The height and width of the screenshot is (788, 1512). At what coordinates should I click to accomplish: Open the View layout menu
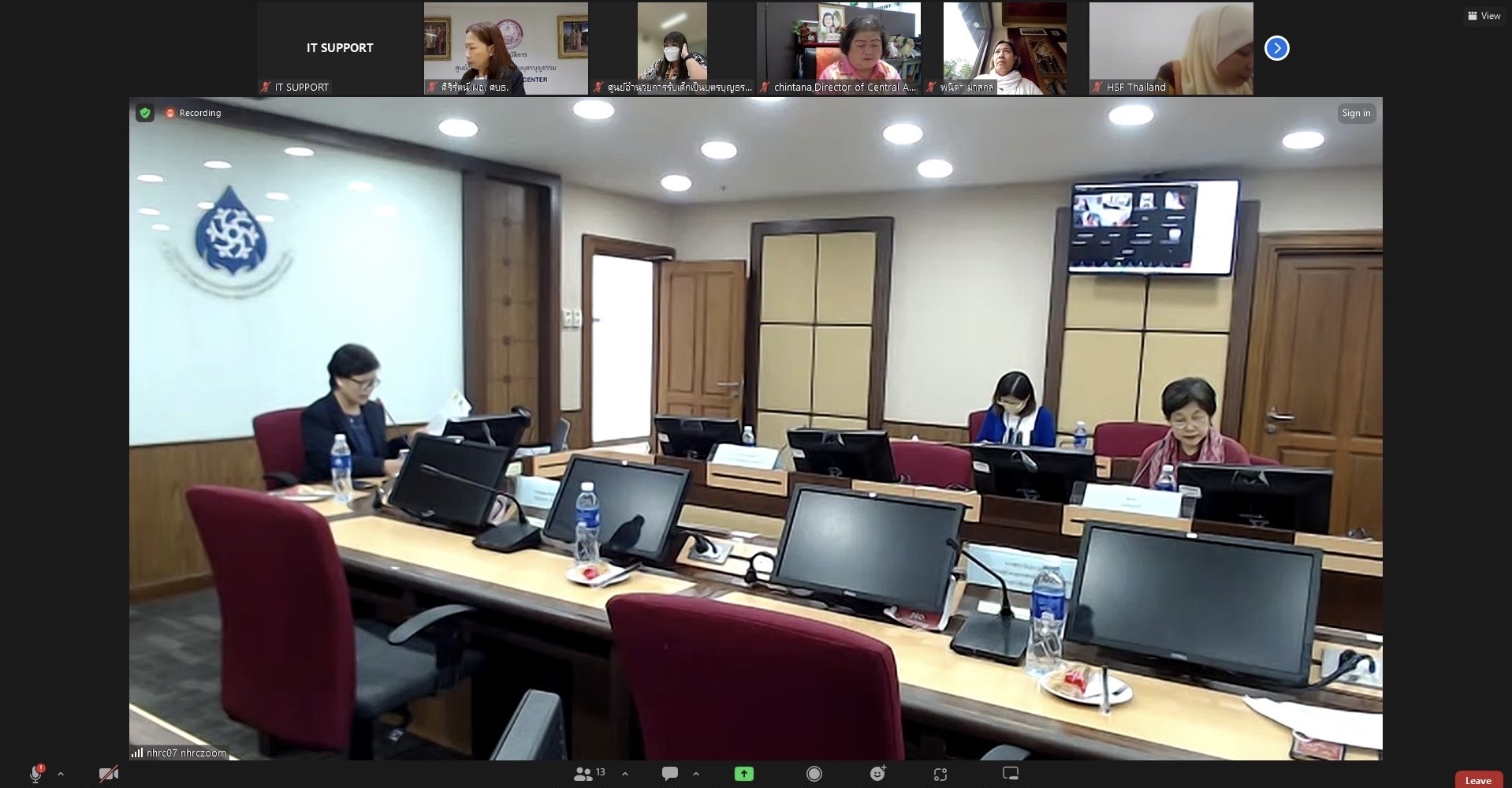[1484, 16]
